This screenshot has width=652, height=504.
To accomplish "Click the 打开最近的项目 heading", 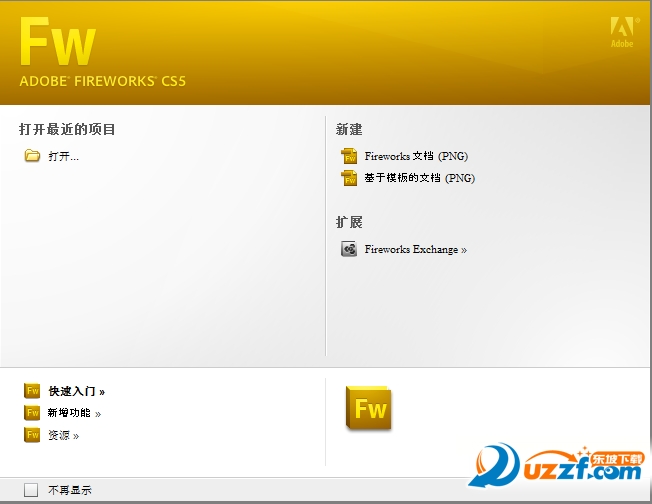I will [x=67, y=129].
